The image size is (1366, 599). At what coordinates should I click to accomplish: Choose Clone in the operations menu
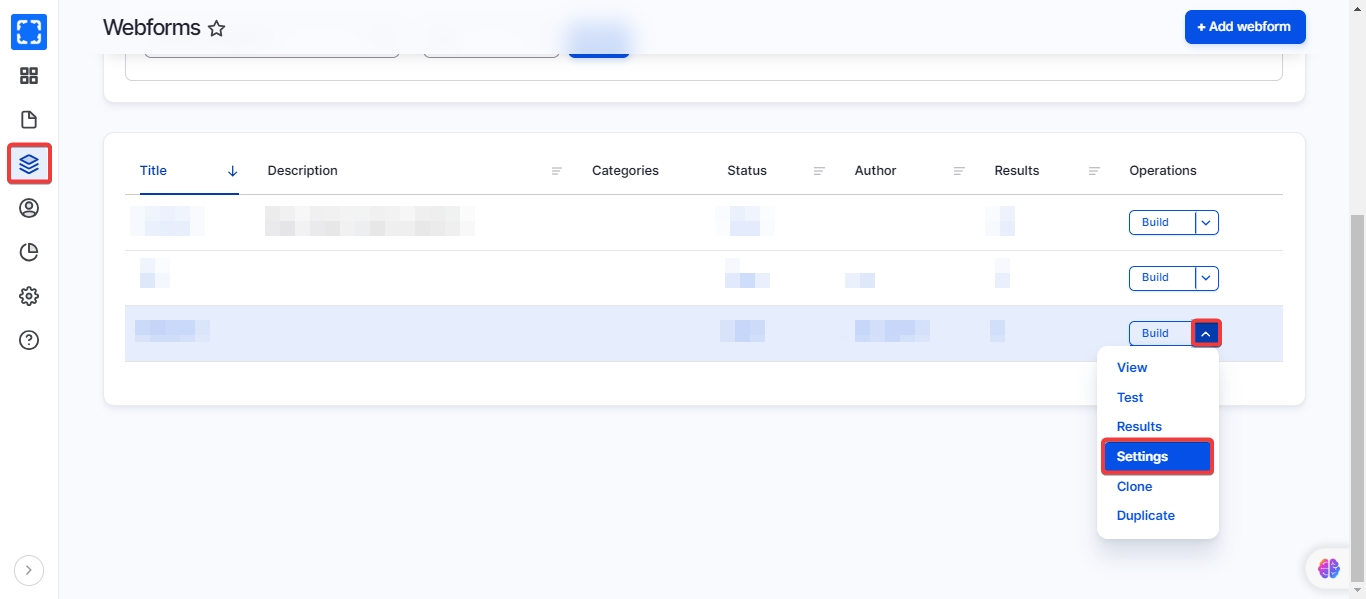click(1134, 486)
